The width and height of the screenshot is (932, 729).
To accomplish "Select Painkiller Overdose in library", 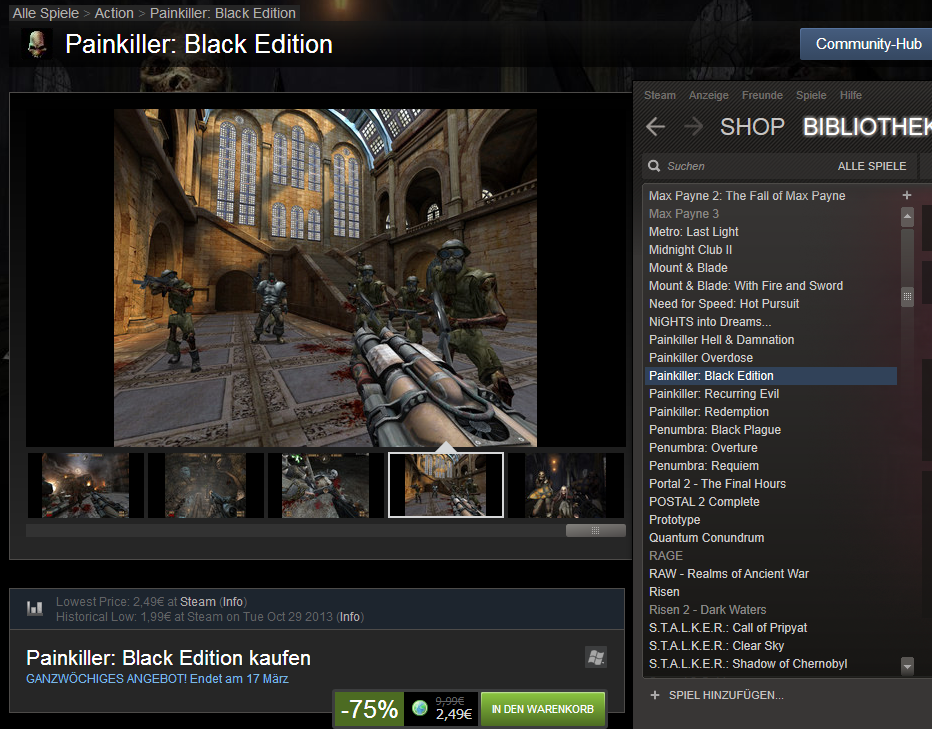I will coord(701,358).
